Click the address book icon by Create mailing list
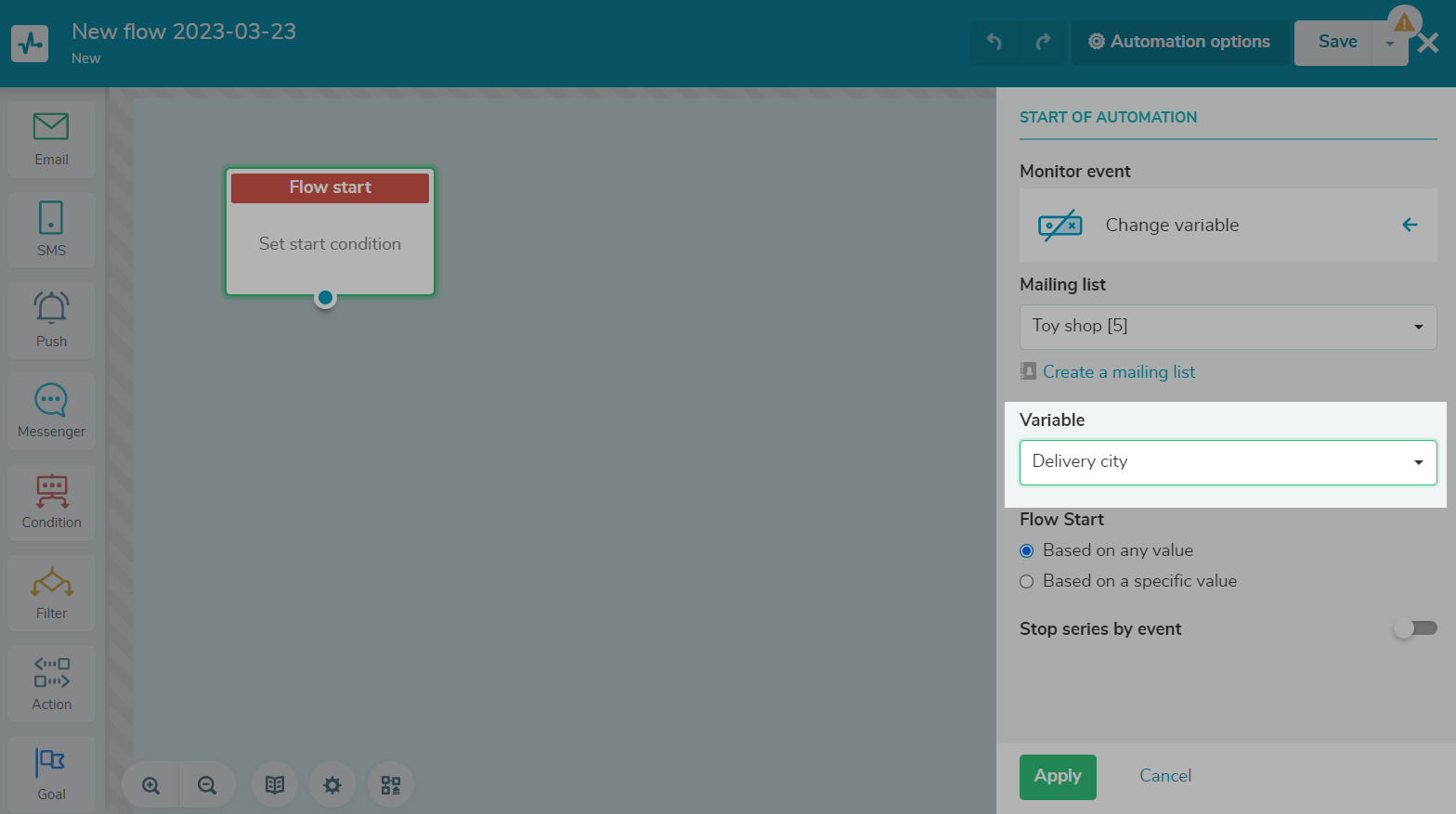The width and height of the screenshot is (1456, 814). click(x=1028, y=371)
